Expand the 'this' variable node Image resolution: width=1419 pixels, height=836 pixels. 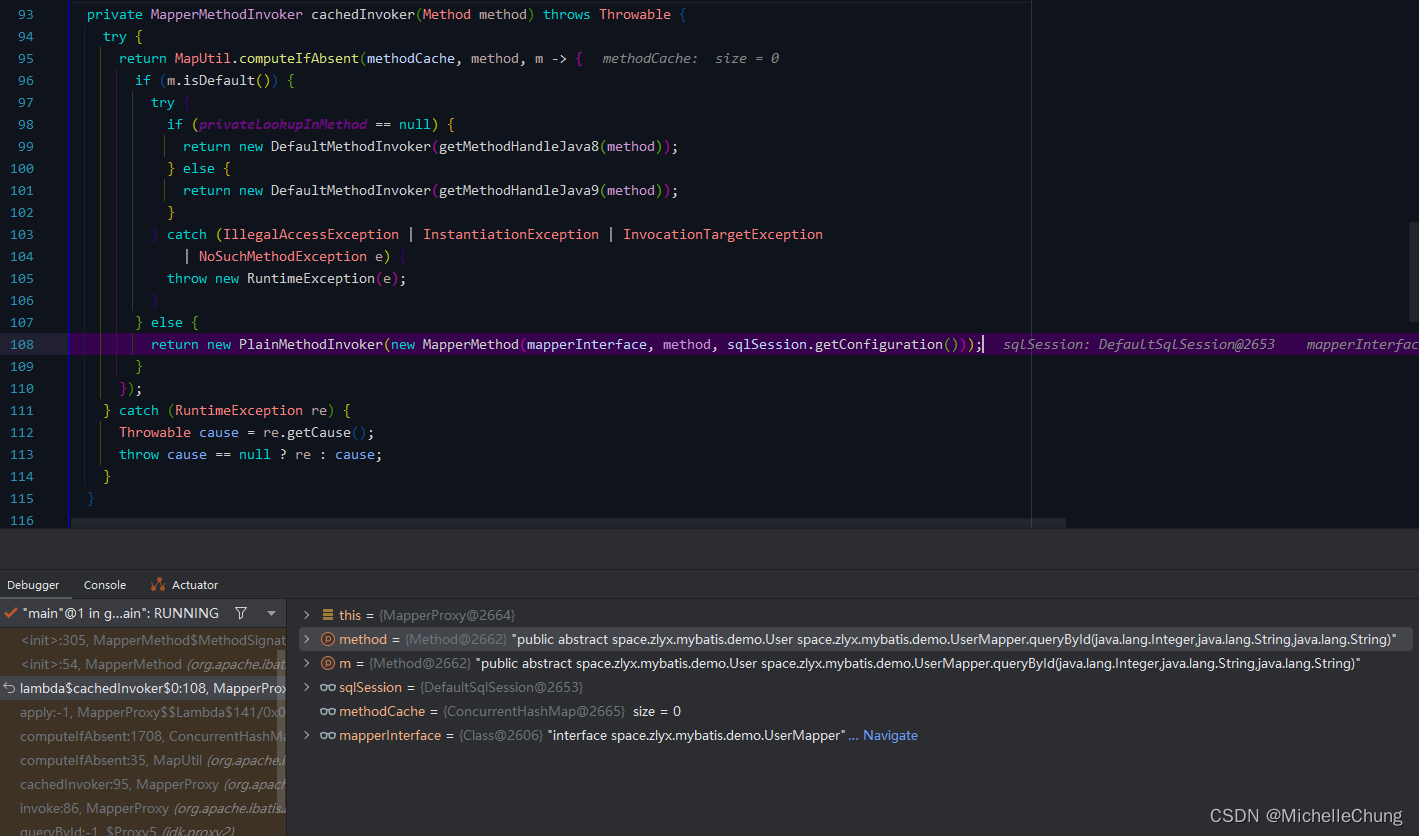coord(307,615)
